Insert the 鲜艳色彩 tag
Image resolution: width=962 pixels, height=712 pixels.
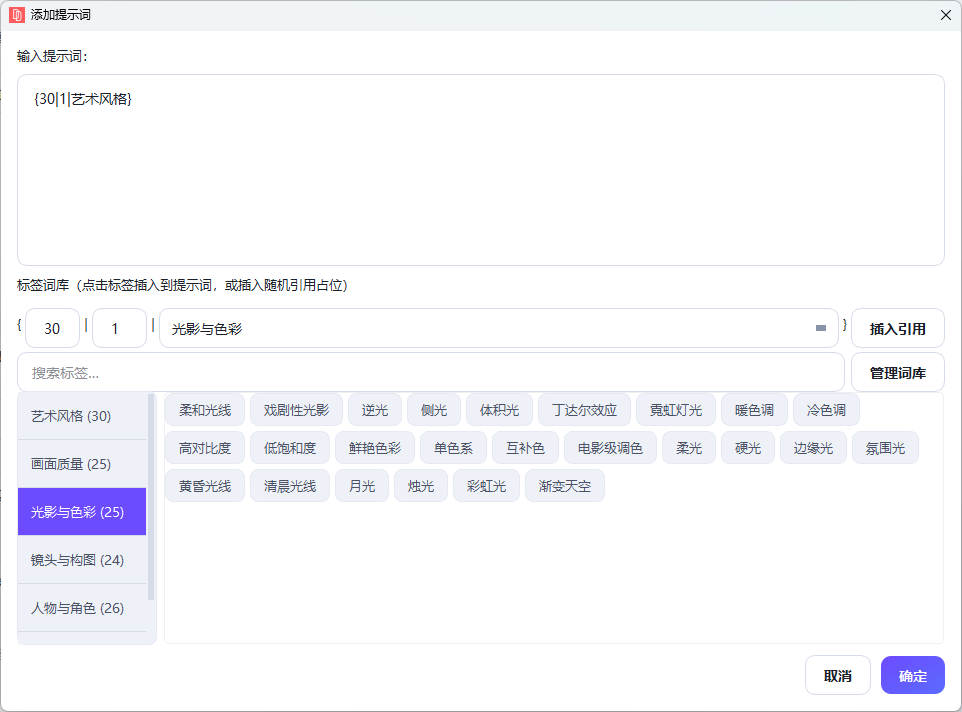[x=375, y=448]
